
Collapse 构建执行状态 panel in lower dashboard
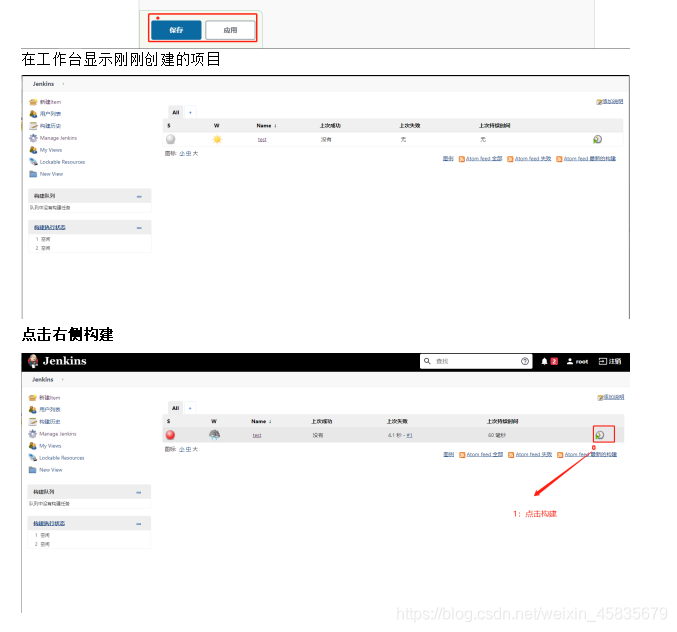(x=139, y=524)
